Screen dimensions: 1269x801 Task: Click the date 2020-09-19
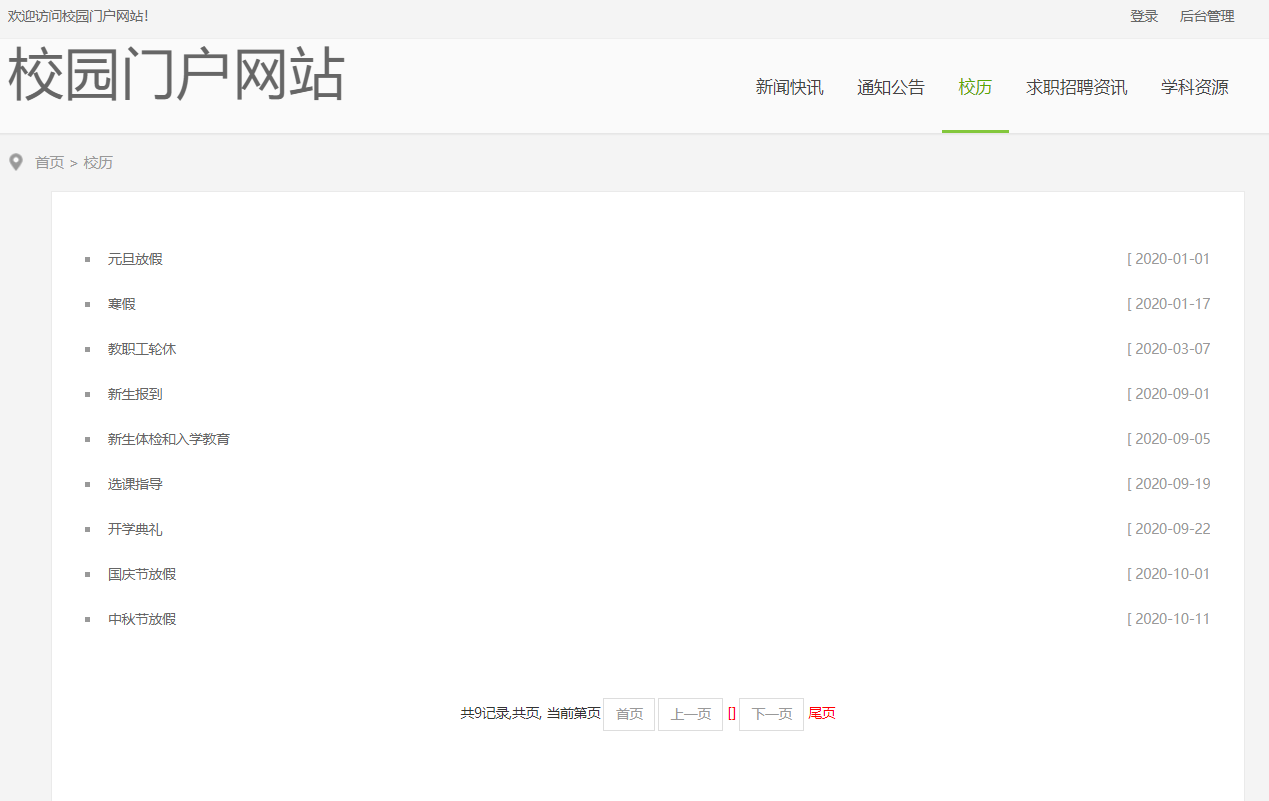pyautogui.click(x=1172, y=484)
